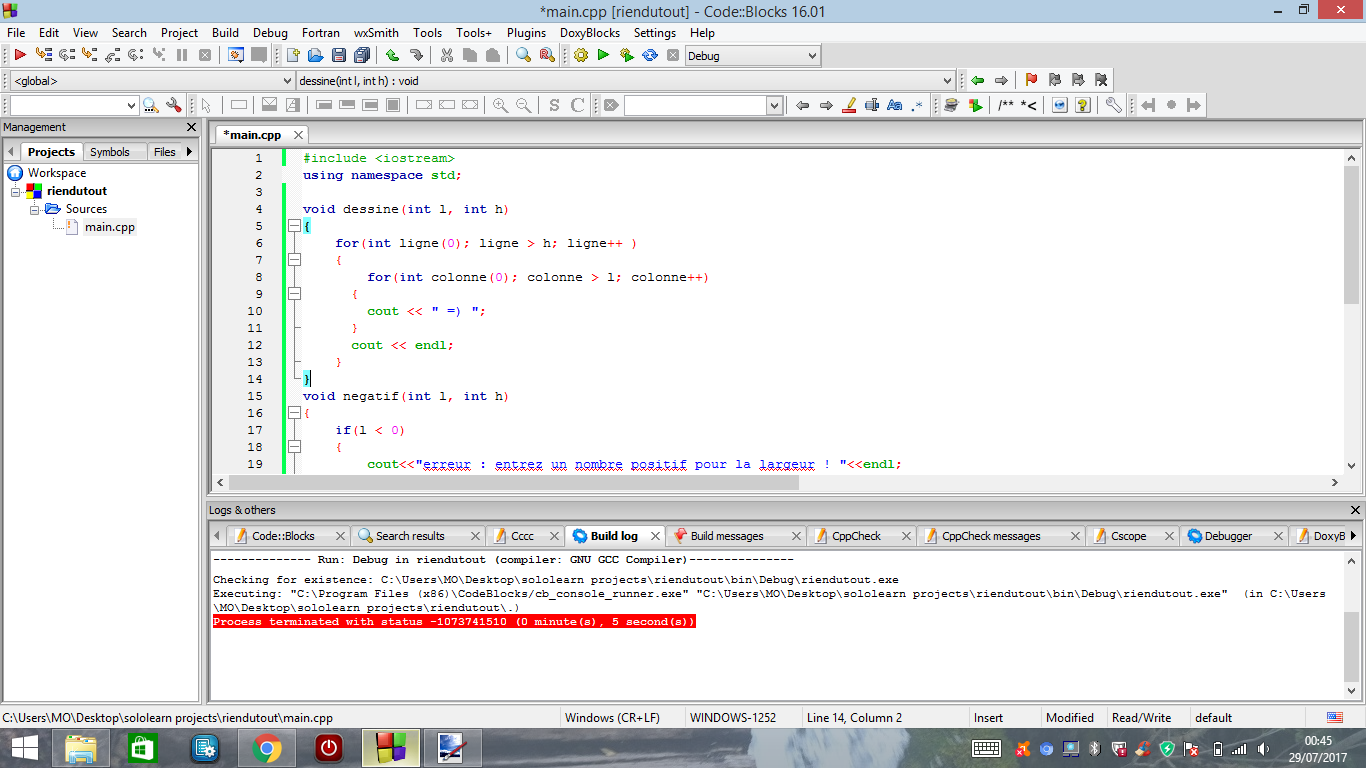1366x768 pixels.
Task: Select main.cpp in the Sources tree
Action: point(109,227)
